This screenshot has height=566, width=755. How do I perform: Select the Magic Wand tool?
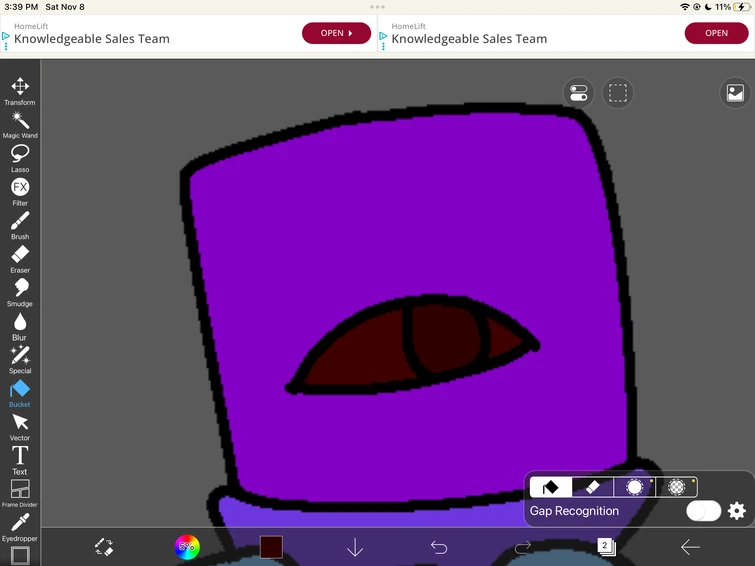click(20, 125)
